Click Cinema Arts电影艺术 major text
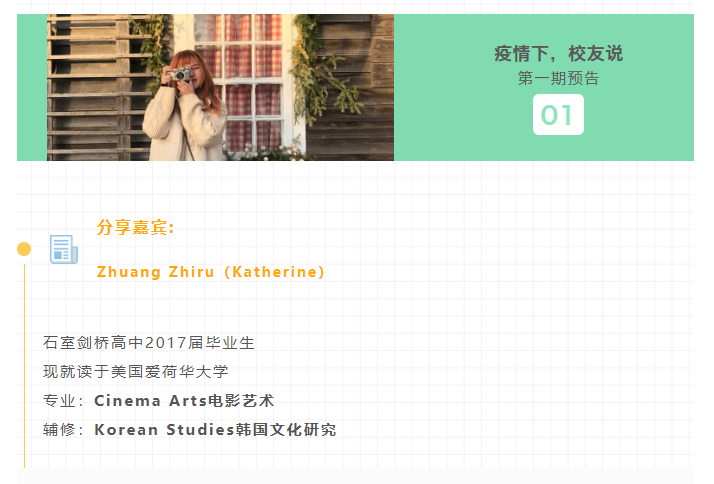The image size is (714, 484). [184, 401]
